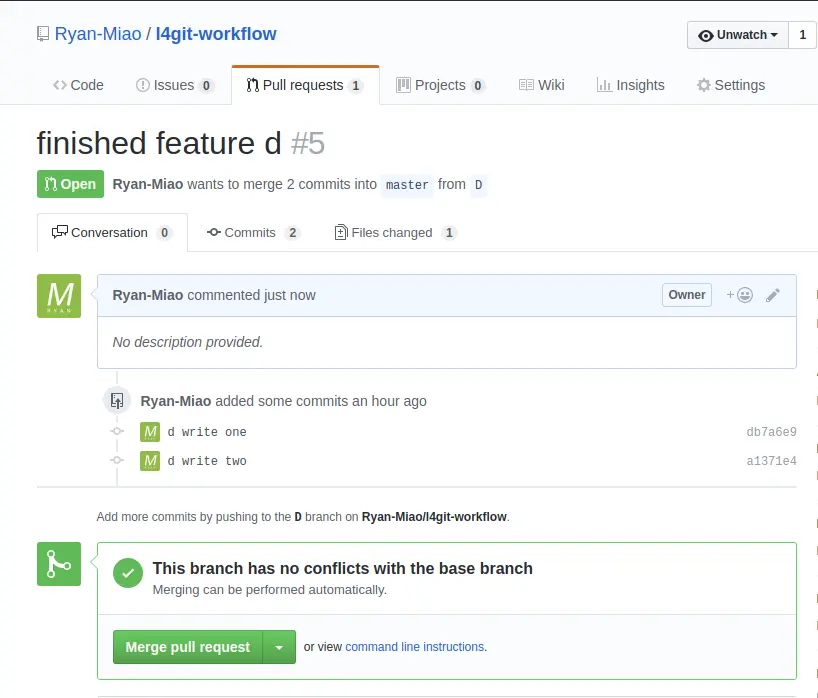Viewport: 818px width, 698px height.
Task: Switch to the Commits 2 tab
Action: [x=252, y=233]
